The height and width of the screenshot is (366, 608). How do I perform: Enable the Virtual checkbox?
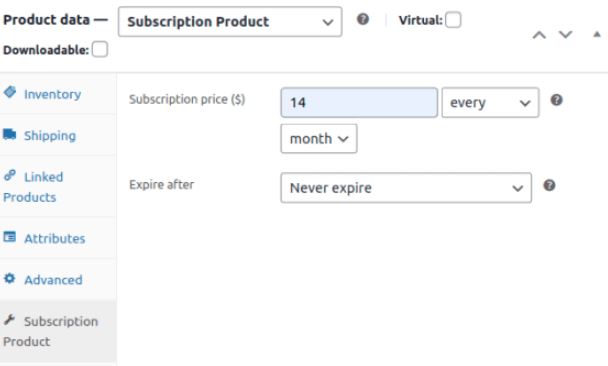point(453,20)
